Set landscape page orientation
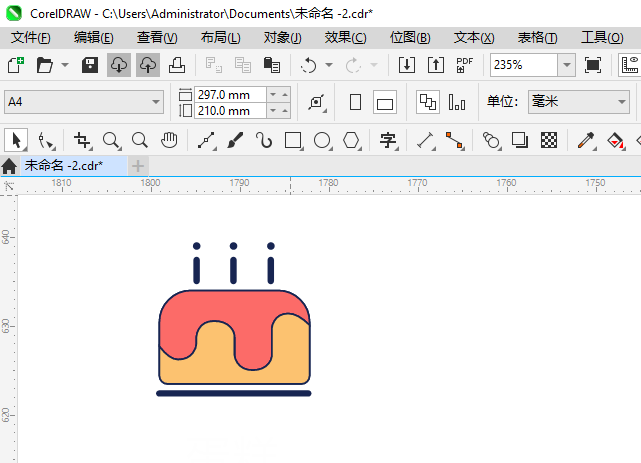 385,102
